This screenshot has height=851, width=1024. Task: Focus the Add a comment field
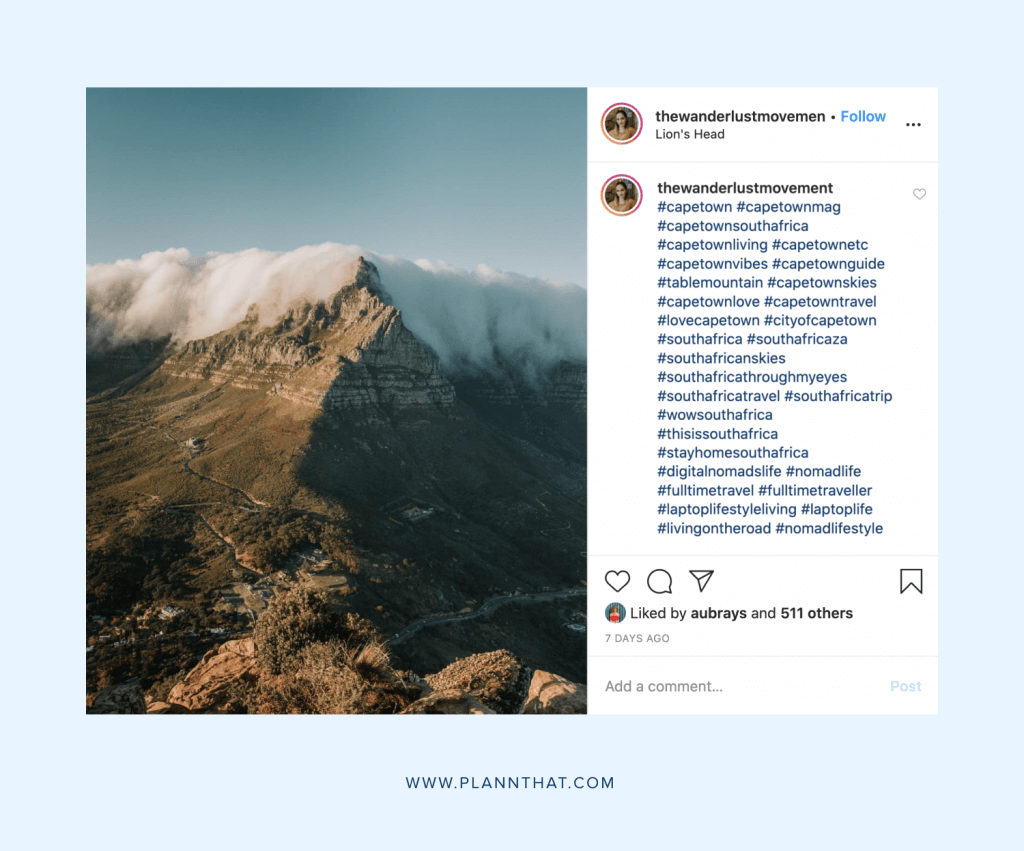(x=741, y=686)
